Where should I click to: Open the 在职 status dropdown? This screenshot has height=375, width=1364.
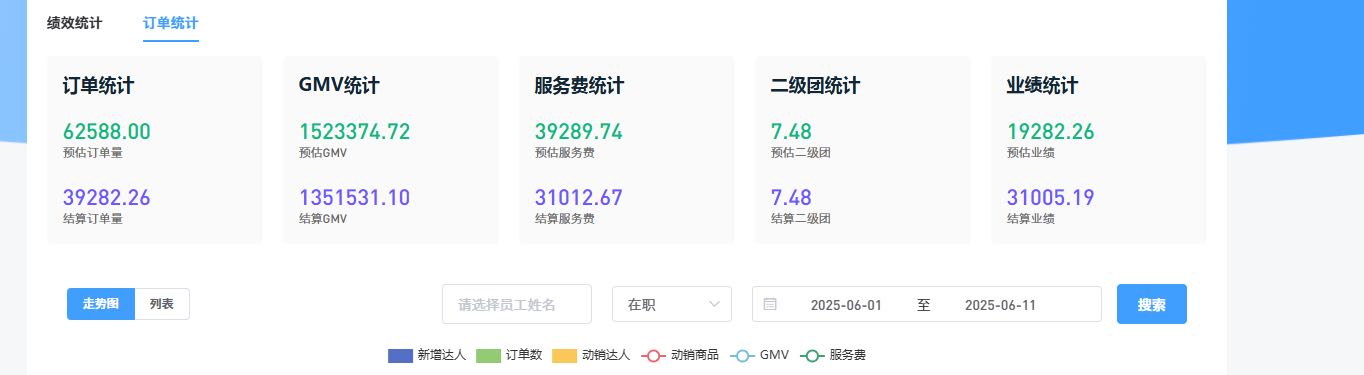click(672, 304)
